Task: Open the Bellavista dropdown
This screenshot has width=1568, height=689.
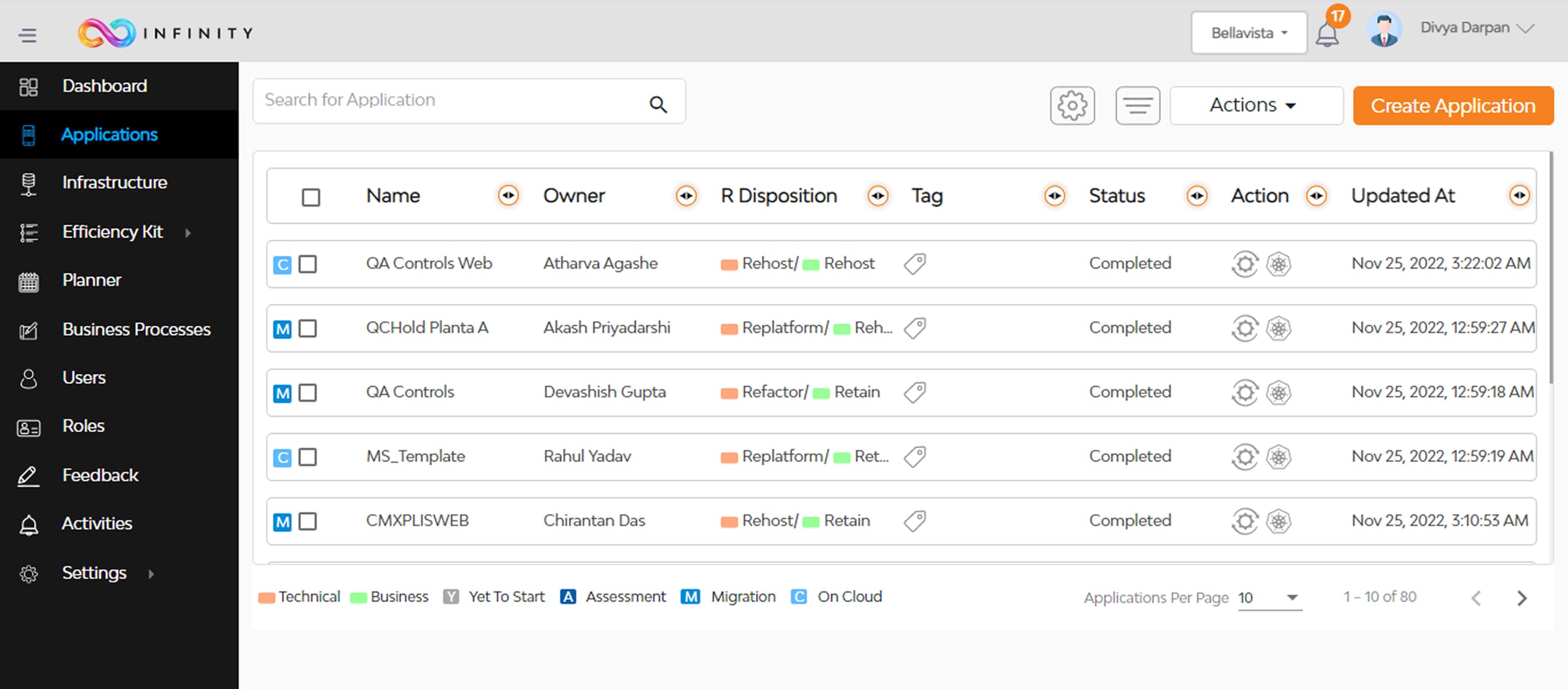Action: (1248, 33)
